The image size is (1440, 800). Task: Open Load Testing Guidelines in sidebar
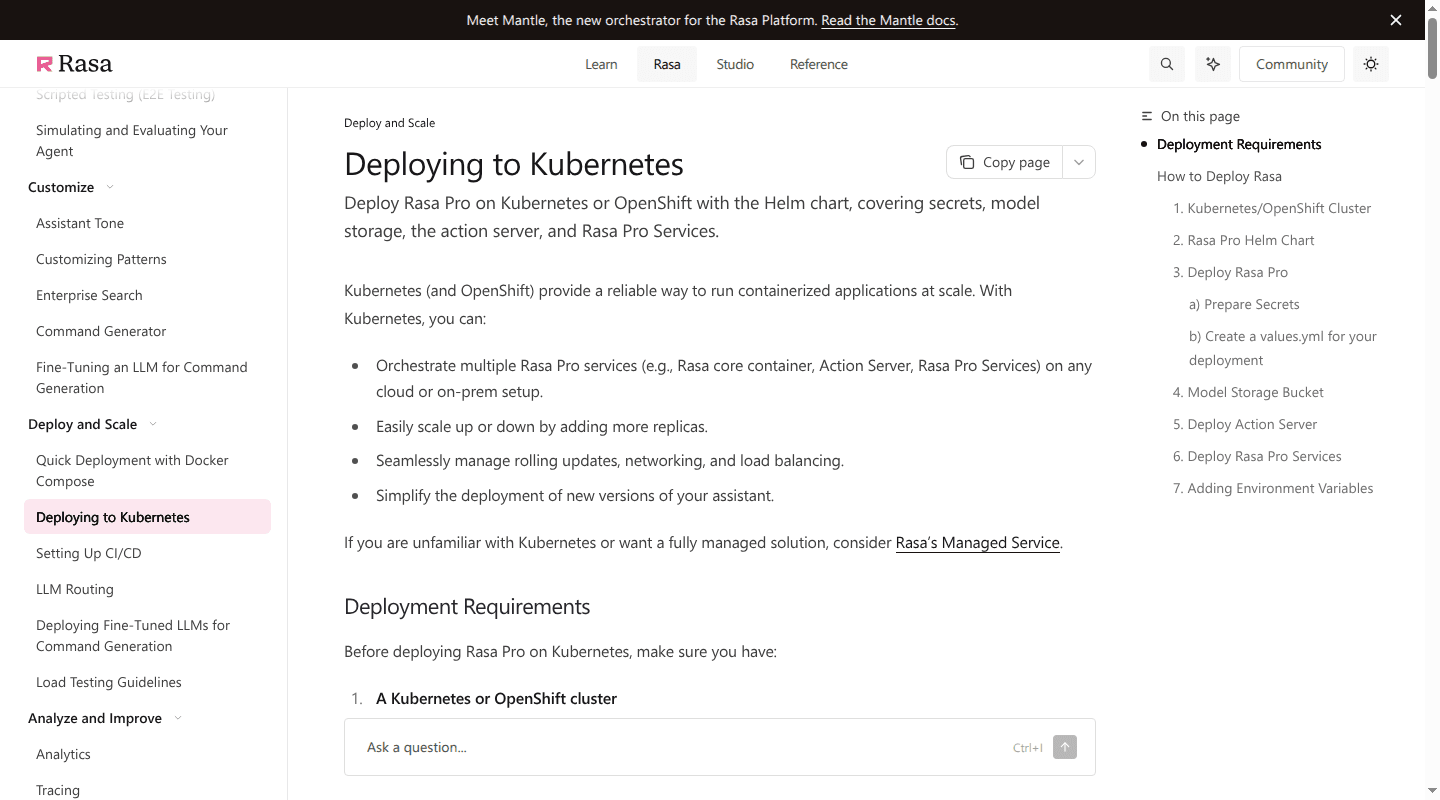147,682
